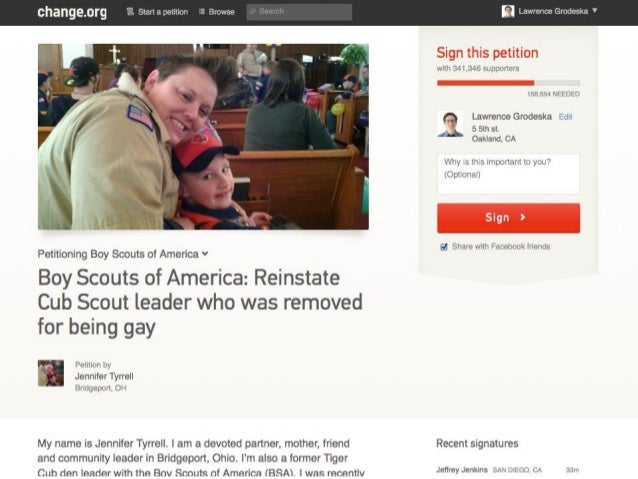Click the signer profile photo in sign panel
The width and height of the screenshot is (638, 479).
450,124
